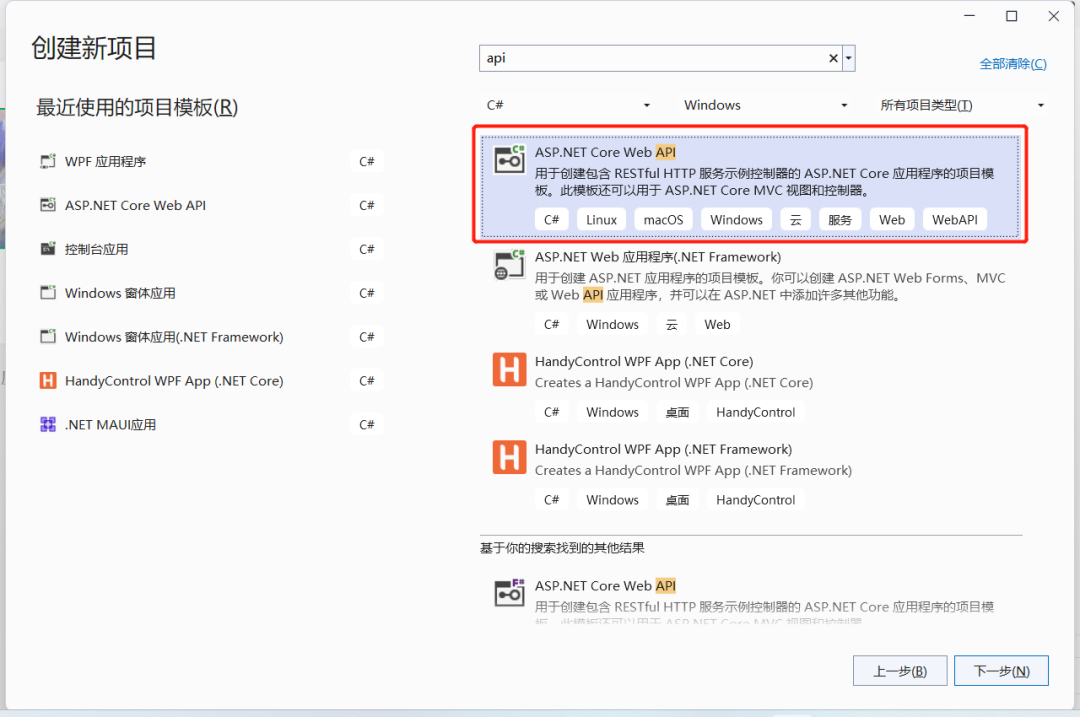Select the WPF 应用程序 recent template
The height and width of the screenshot is (717, 1080).
[x=210, y=161]
